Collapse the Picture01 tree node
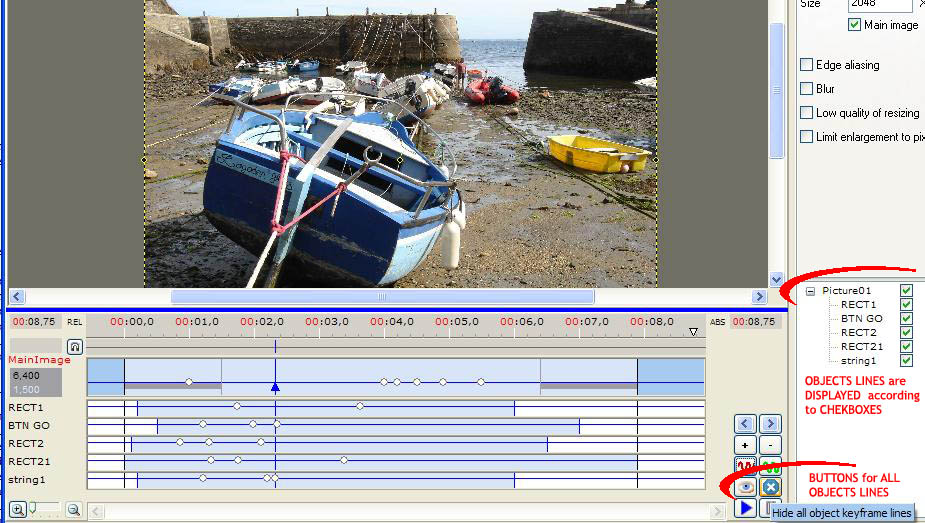This screenshot has width=925, height=523. [810, 291]
